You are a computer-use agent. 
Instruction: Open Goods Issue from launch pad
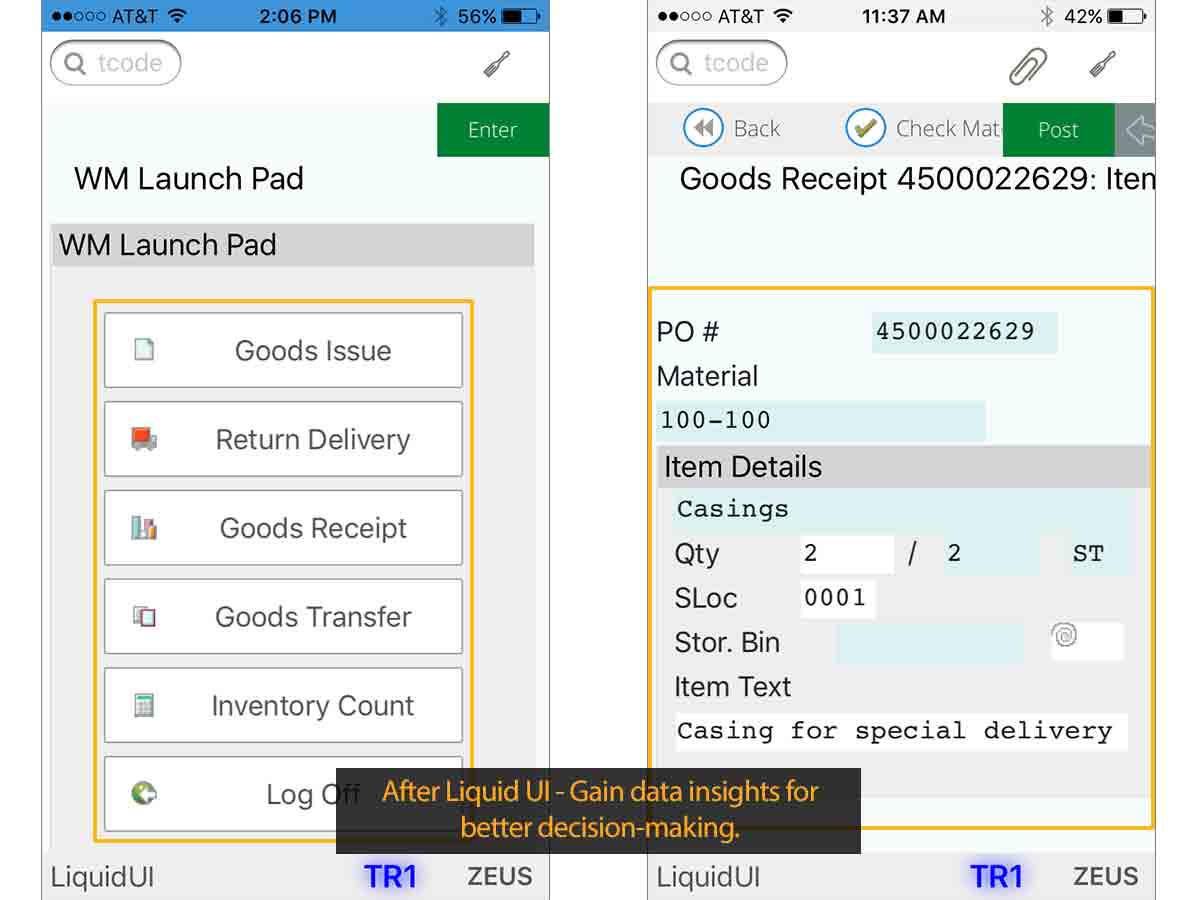283,350
